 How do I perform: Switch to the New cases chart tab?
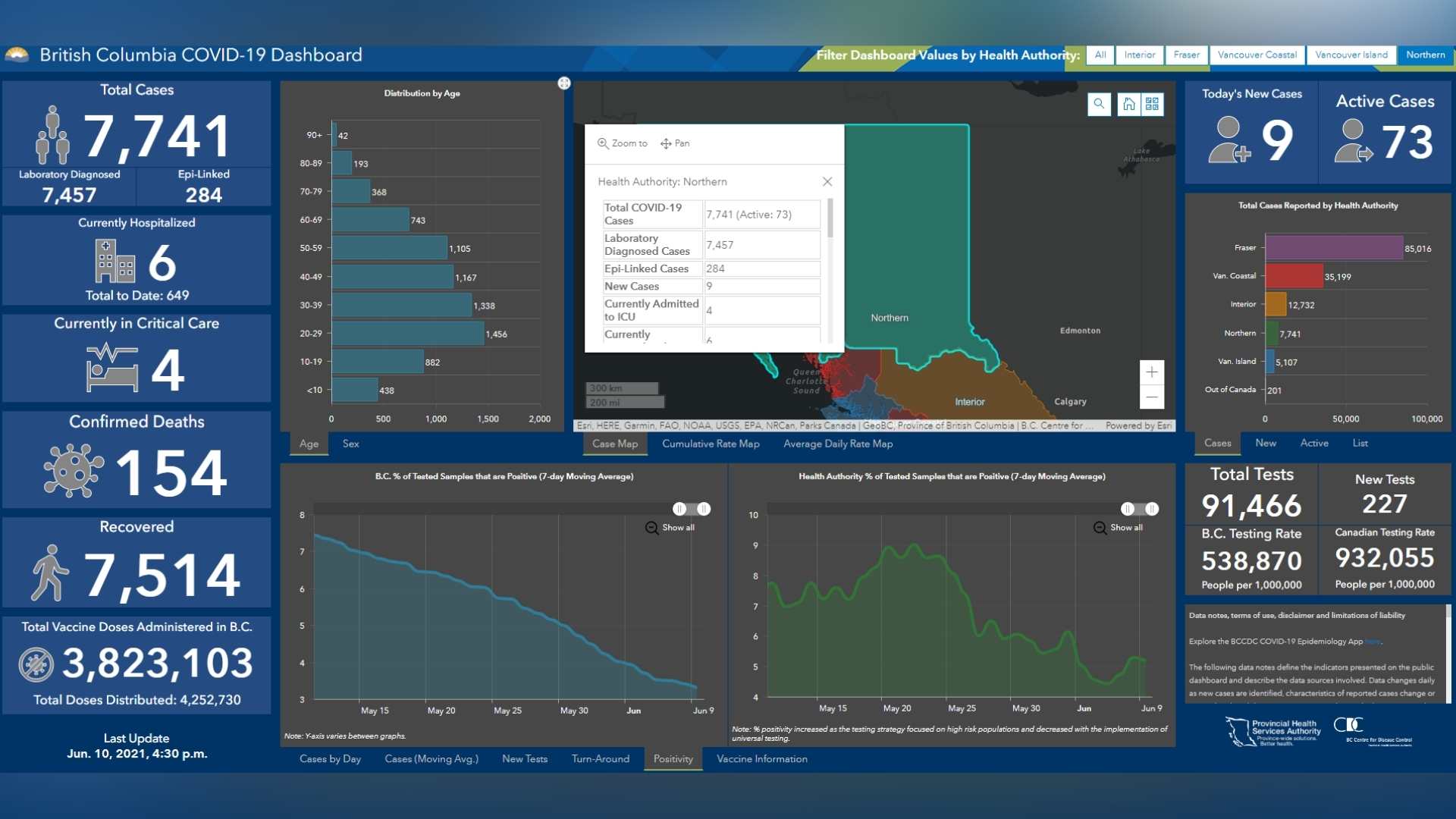click(1265, 443)
